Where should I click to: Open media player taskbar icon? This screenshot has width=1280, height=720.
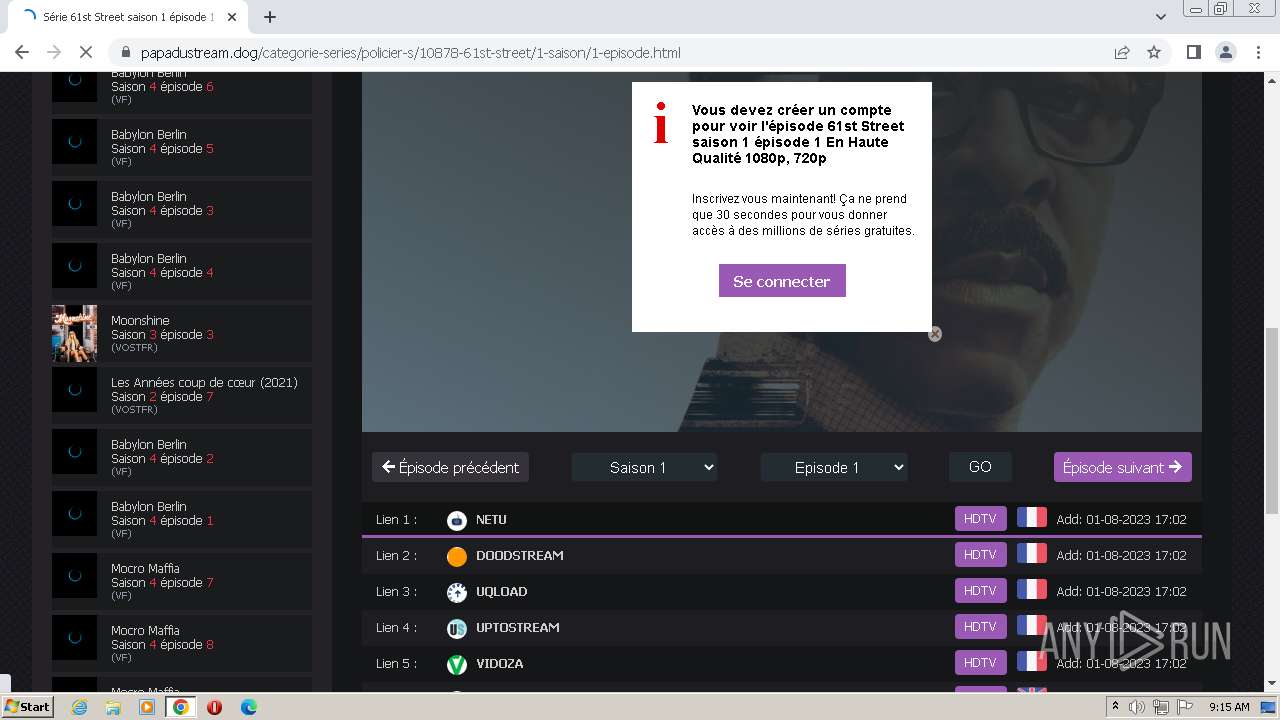pyautogui.click(x=147, y=707)
